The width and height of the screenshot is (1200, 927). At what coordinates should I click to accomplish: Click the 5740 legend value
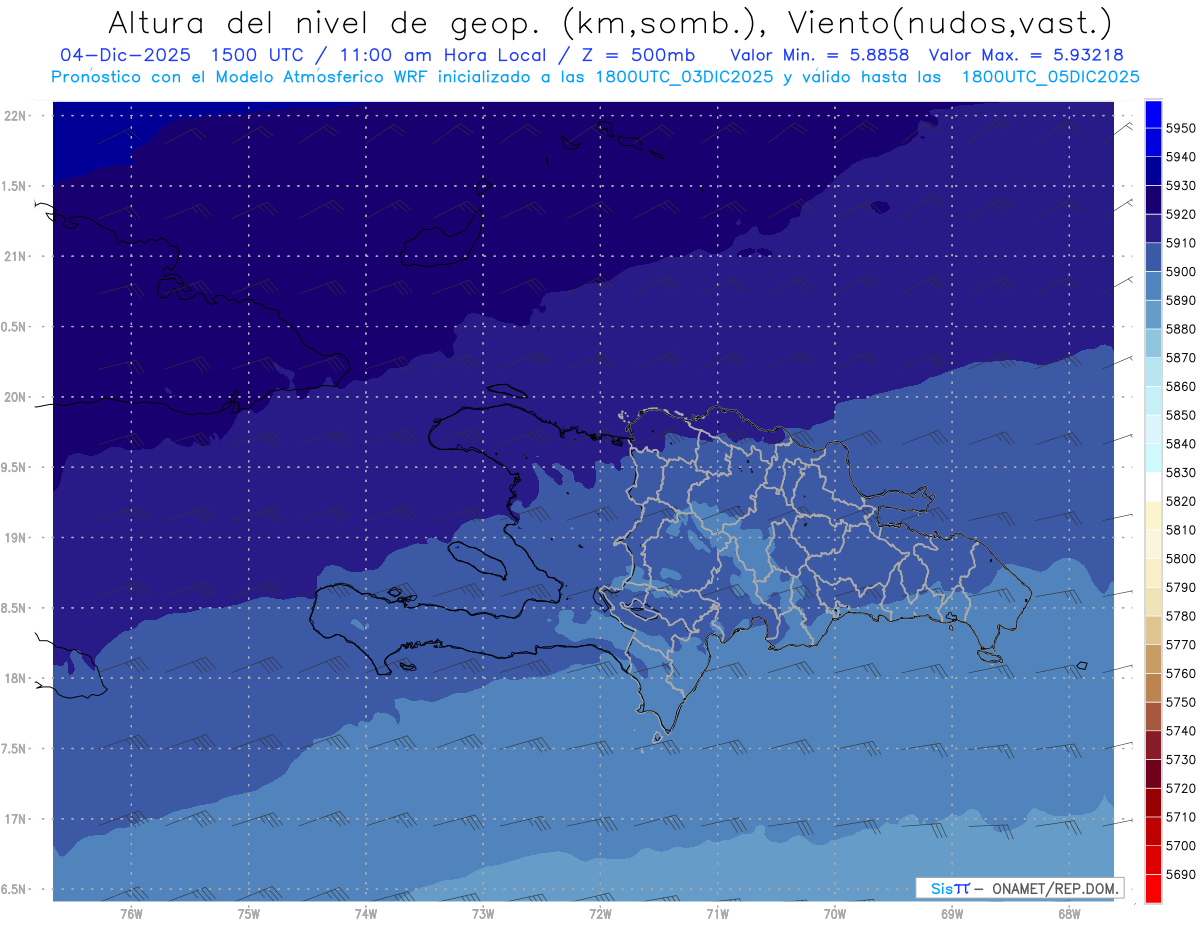click(x=1181, y=731)
